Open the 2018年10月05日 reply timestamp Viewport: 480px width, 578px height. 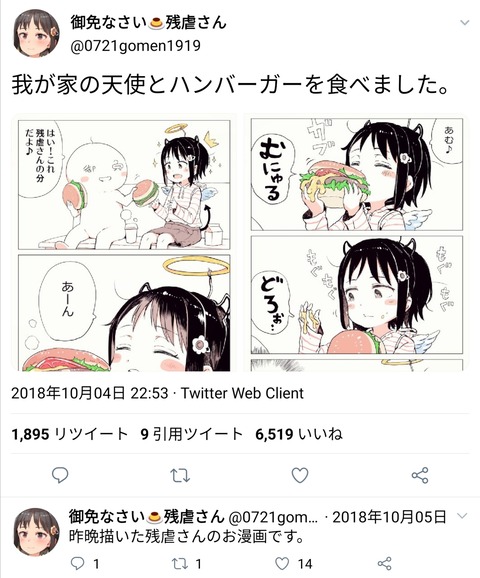389,517
